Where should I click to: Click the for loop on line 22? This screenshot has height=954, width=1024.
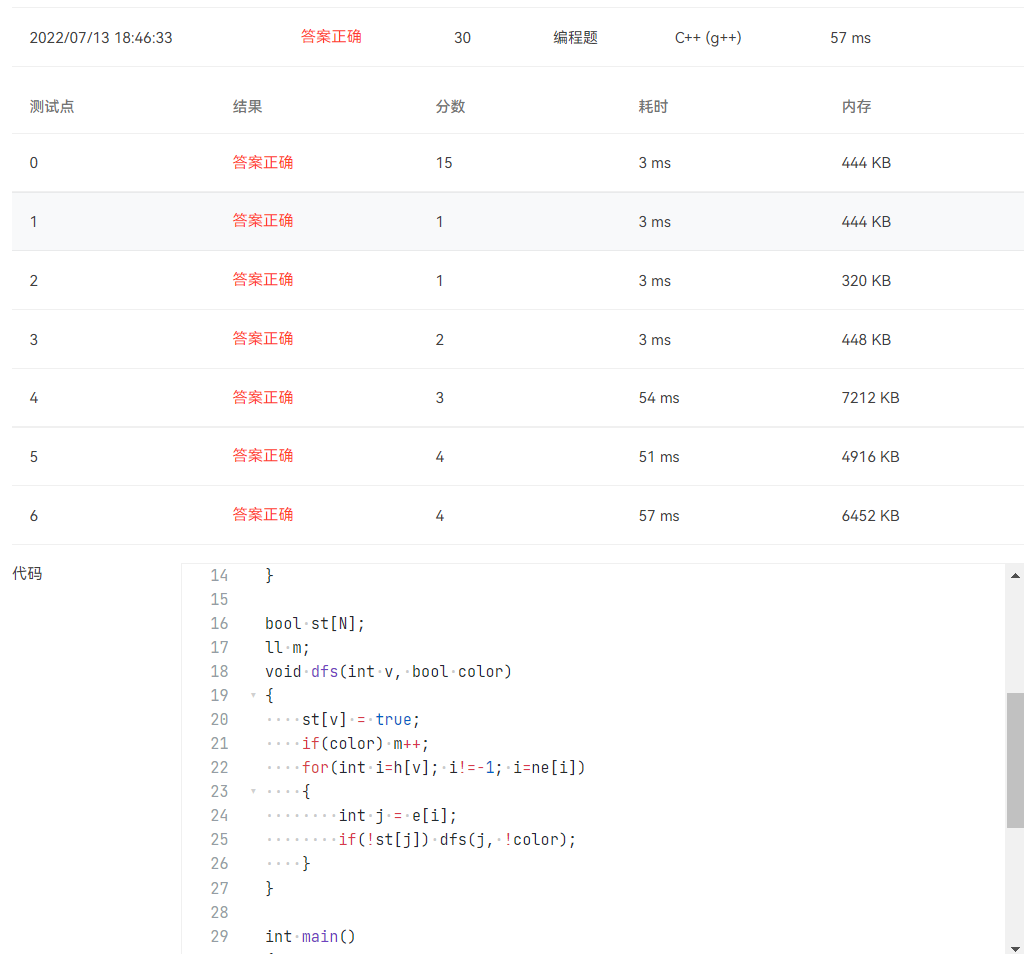coord(443,767)
